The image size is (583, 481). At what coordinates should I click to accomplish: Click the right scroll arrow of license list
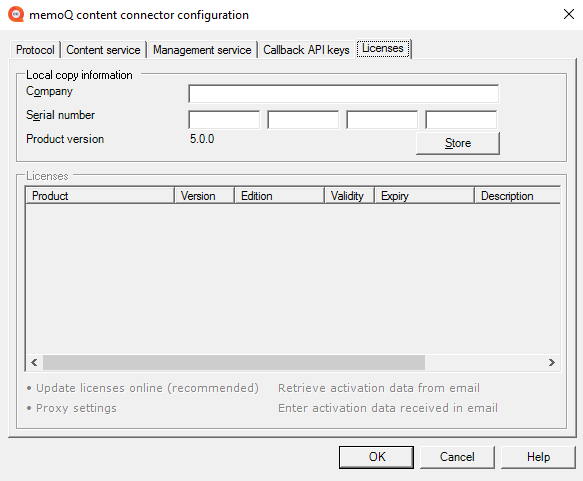coord(552,362)
